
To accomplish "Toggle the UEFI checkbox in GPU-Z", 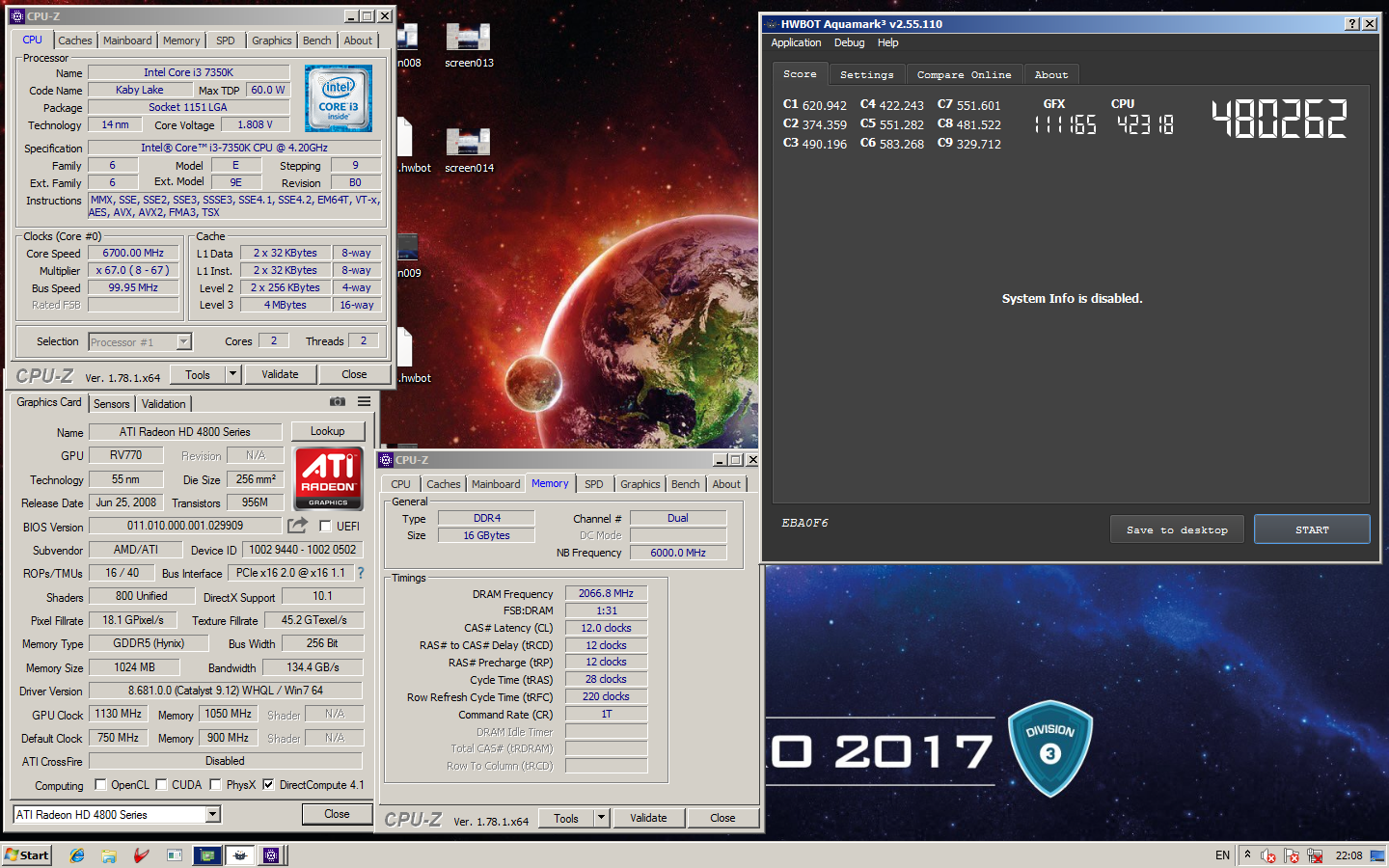I will [x=325, y=526].
